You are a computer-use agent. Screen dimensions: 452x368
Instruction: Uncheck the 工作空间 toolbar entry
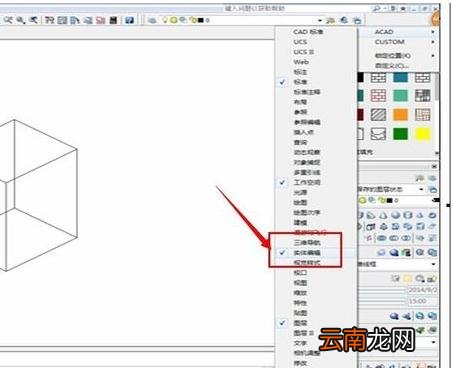(315, 183)
